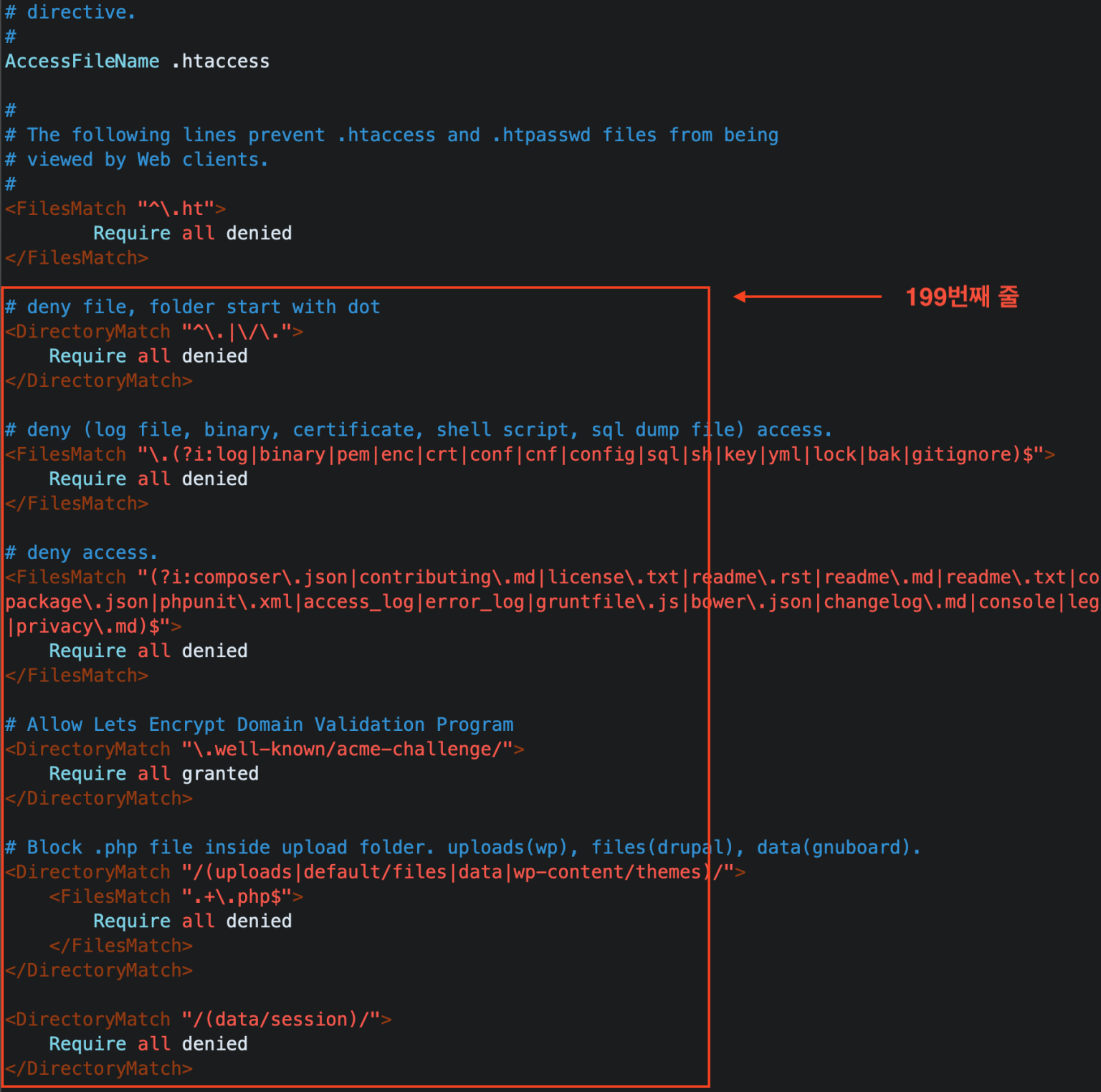Click the uploads|default/files DirectoryMatch pattern
This screenshot has height=1092, width=1101.
click(x=373, y=871)
